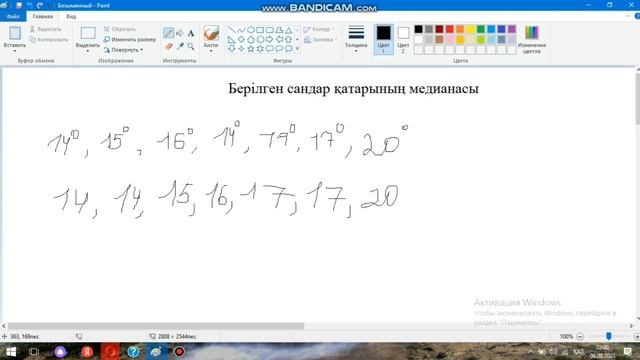Click the zoom out minus button
This screenshot has width=640, height=360.
[580, 336]
